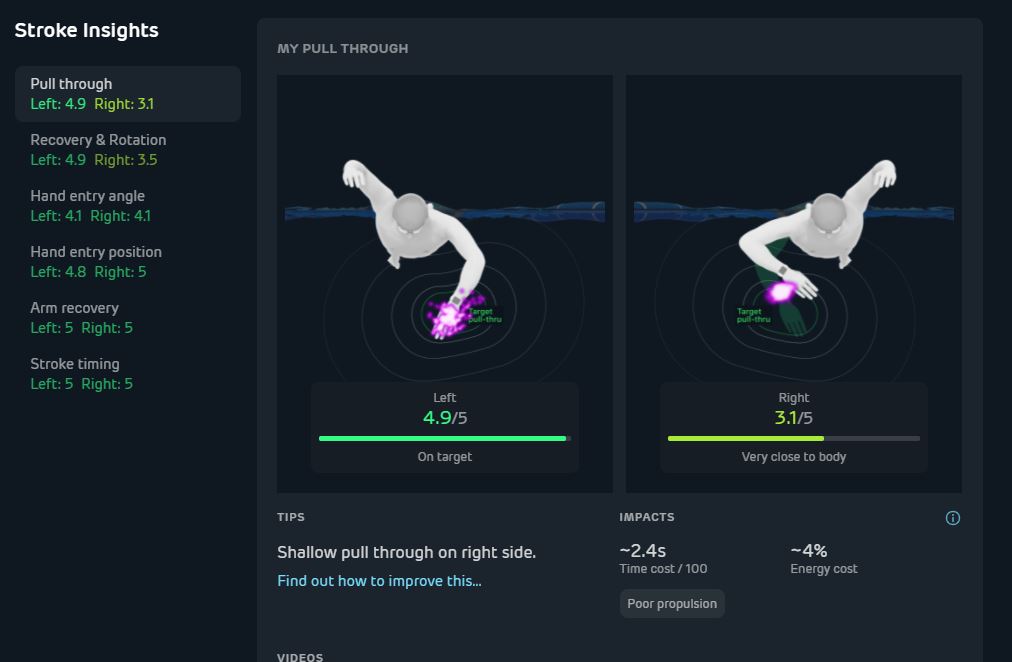Image resolution: width=1012 pixels, height=662 pixels.
Task: Select the Pull through insight
Action: (x=128, y=94)
